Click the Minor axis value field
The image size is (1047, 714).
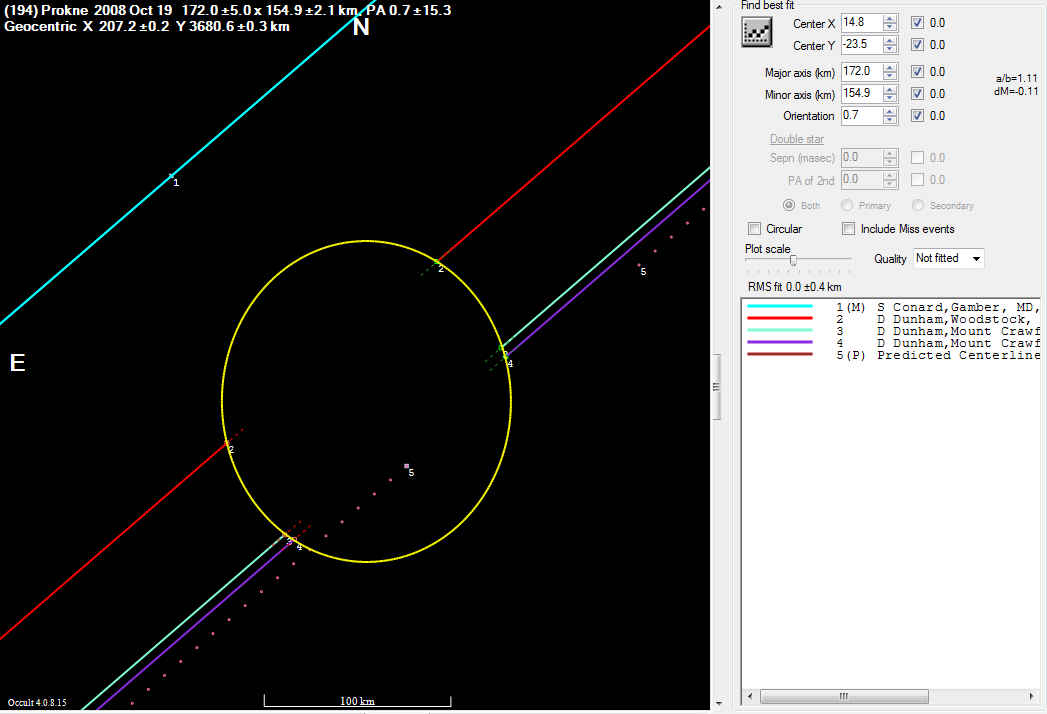(x=862, y=94)
